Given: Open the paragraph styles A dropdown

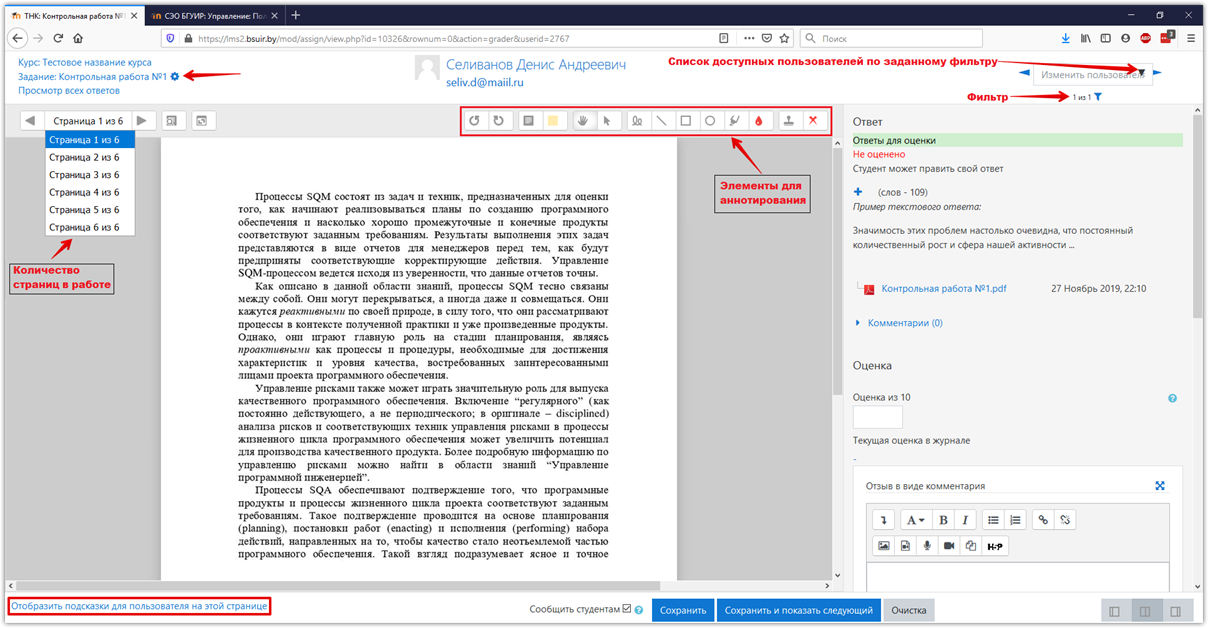Looking at the screenshot, I should 914,520.
